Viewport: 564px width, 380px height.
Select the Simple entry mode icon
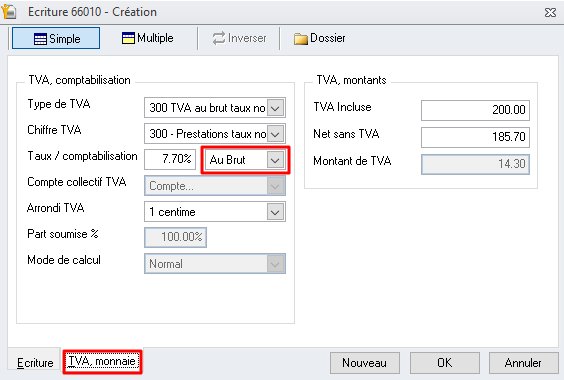[x=40, y=39]
